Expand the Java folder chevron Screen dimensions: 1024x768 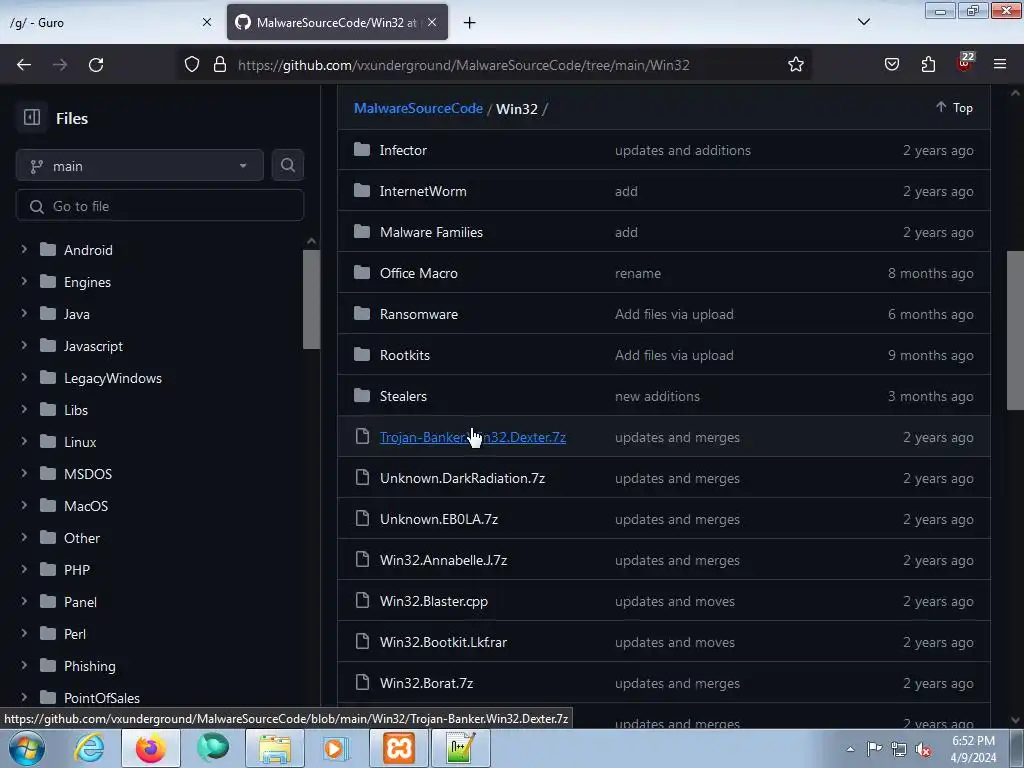pyautogui.click(x=24, y=313)
